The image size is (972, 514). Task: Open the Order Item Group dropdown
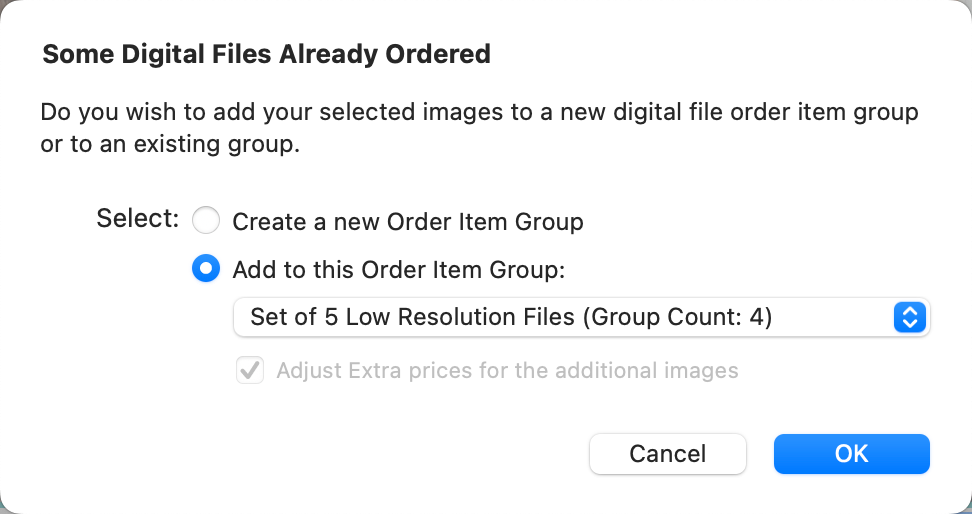point(580,318)
